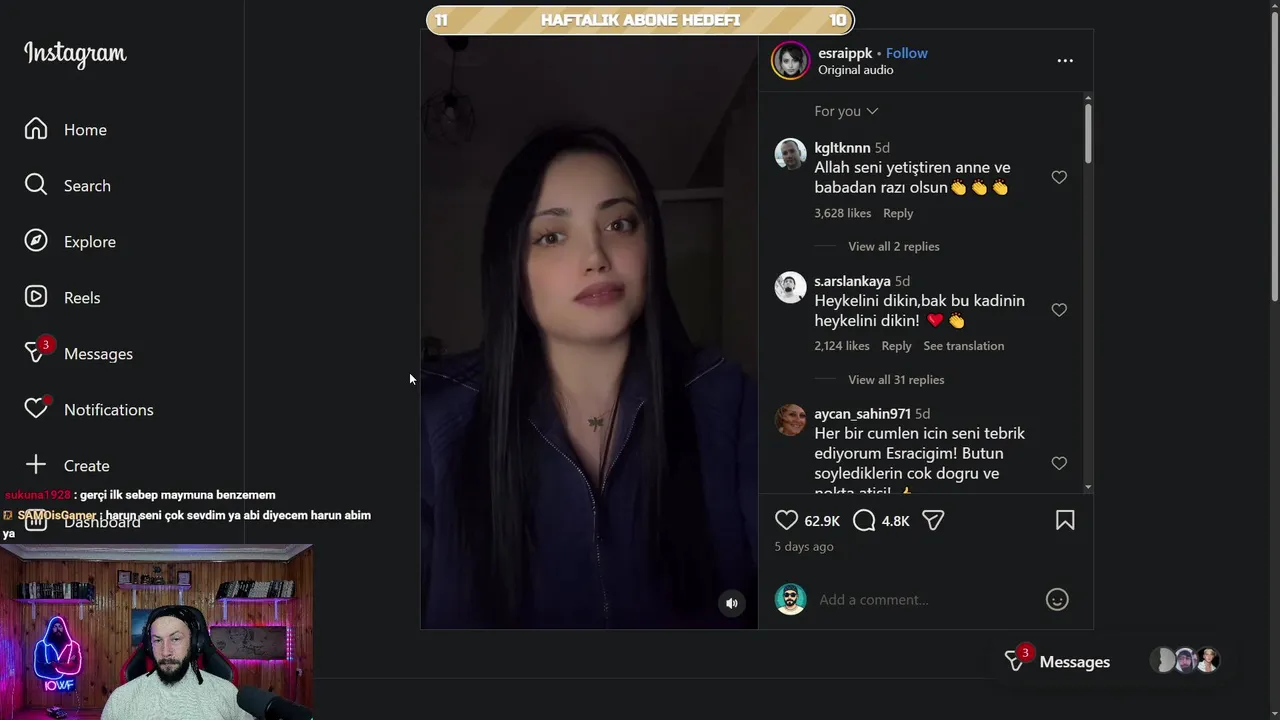Share the reel with the paper plane icon

coord(933,520)
